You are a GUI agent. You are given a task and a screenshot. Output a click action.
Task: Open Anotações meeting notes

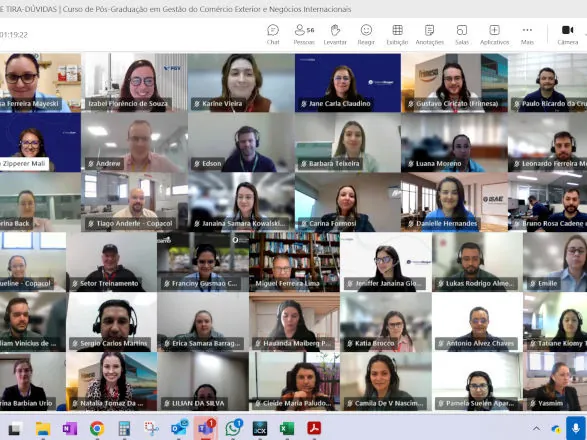point(429,34)
